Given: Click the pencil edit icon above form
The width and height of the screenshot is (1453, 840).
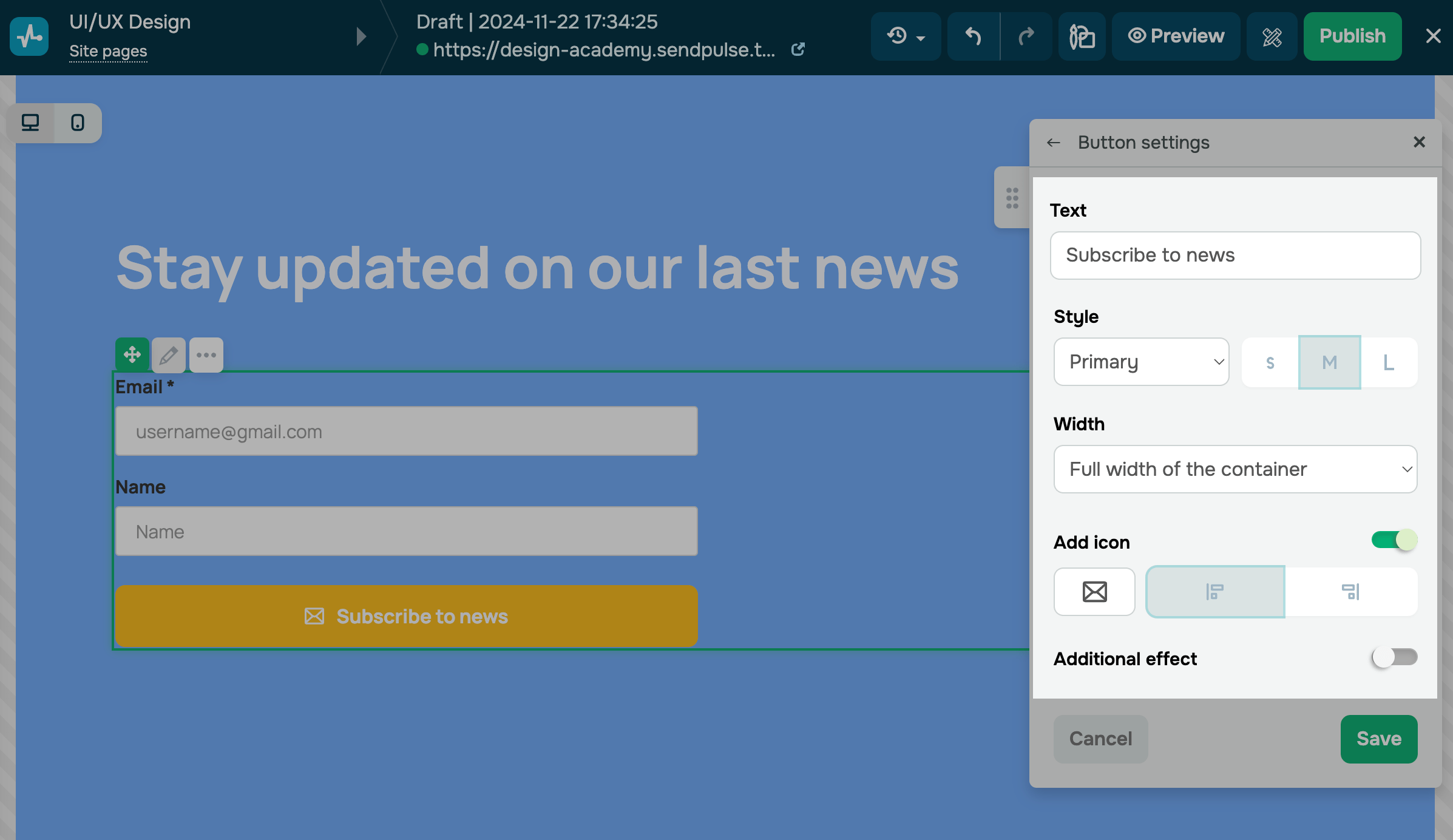Looking at the screenshot, I should 169,354.
